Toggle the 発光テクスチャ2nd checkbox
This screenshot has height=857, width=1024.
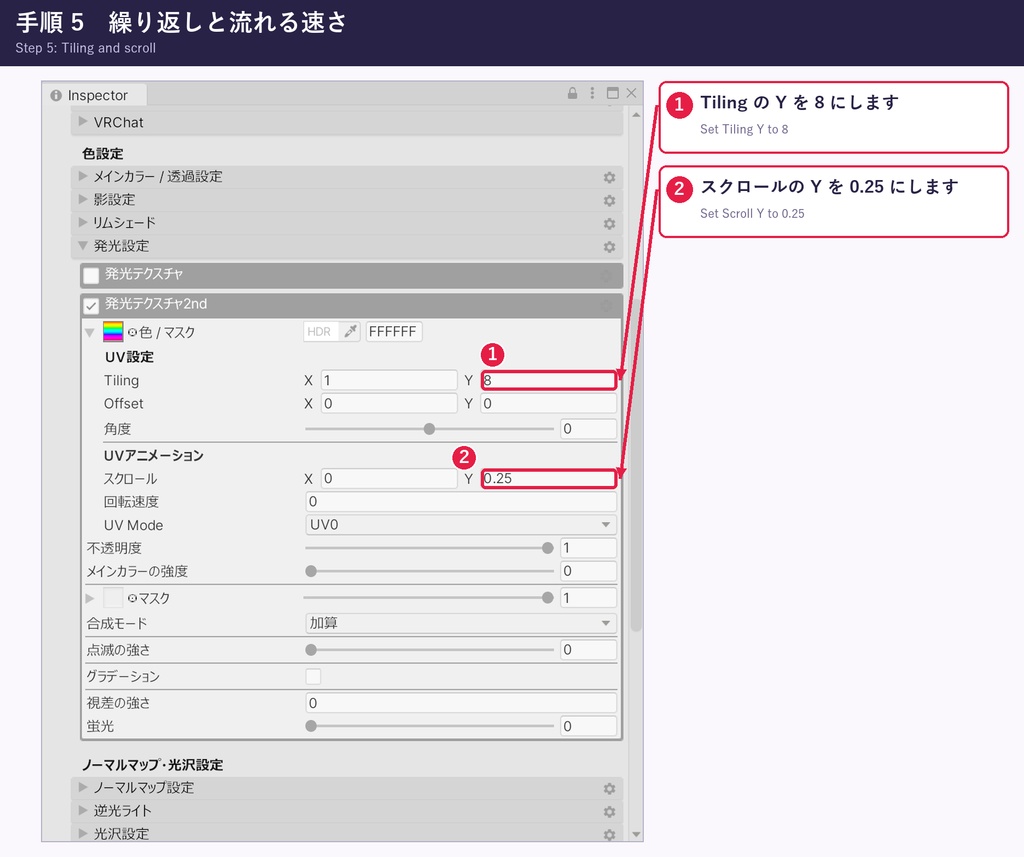91,305
